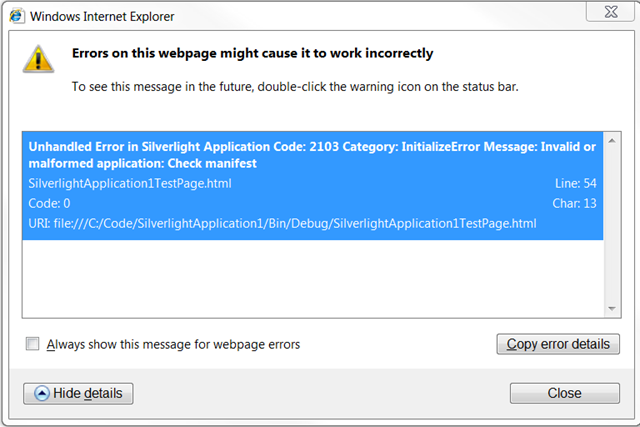This screenshot has height=427, width=640.
Task: Click the Internet Explorer logo in title bar
Action: [16, 16]
